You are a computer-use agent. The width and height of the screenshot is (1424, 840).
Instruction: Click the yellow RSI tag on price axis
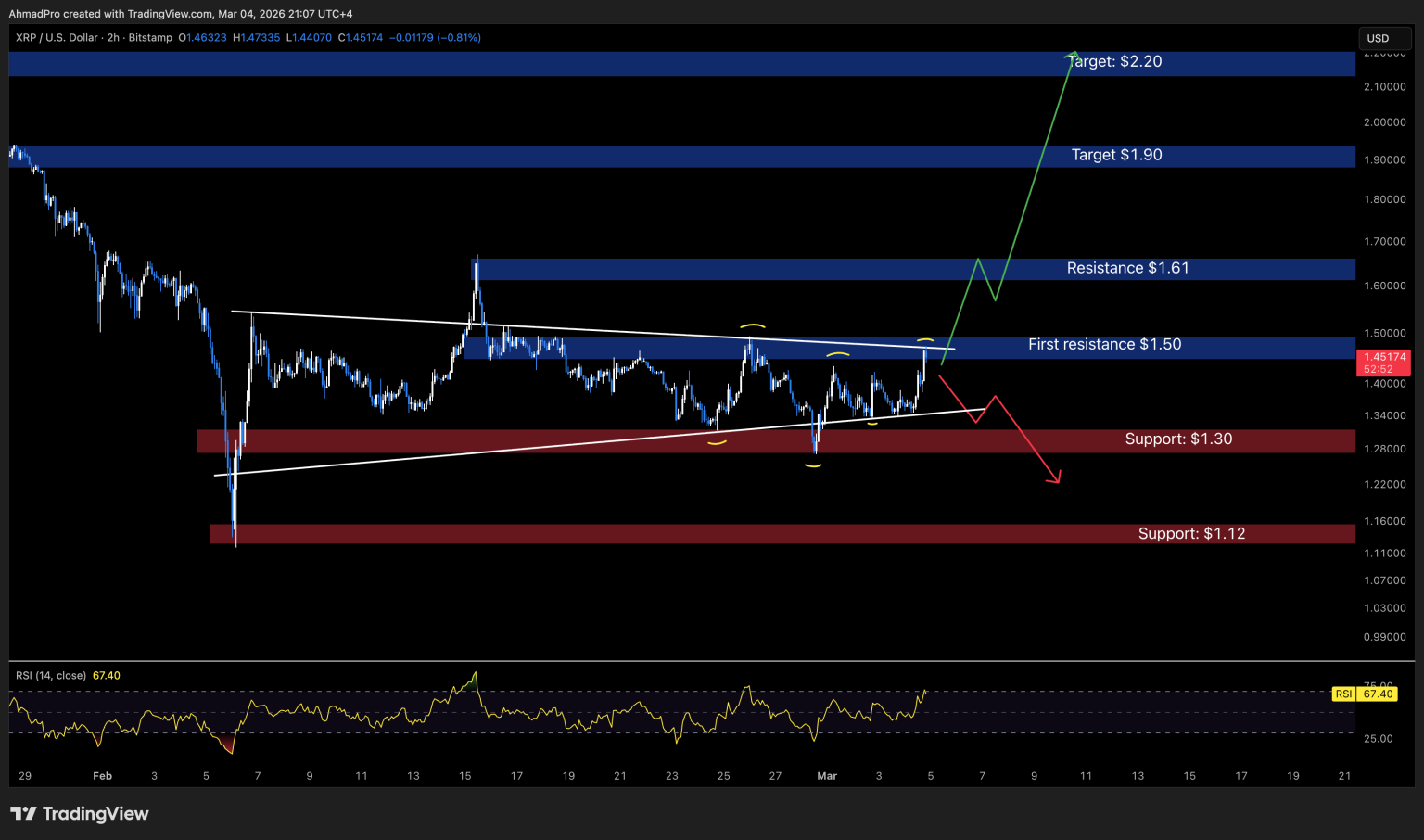(x=1342, y=694)
